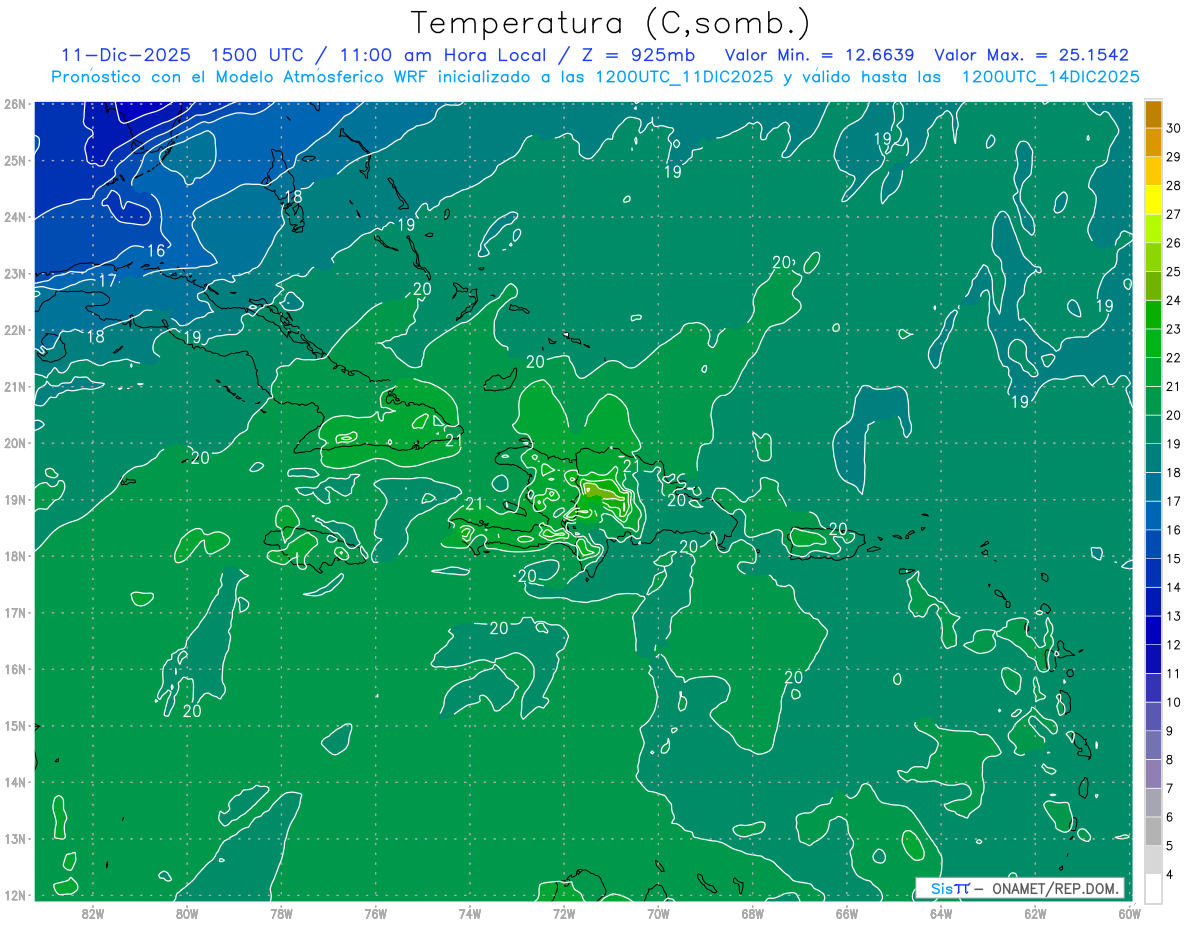Click the colorbar label "10"
The height and width of the screenshot is (927, 1200).
(1174, 702)
